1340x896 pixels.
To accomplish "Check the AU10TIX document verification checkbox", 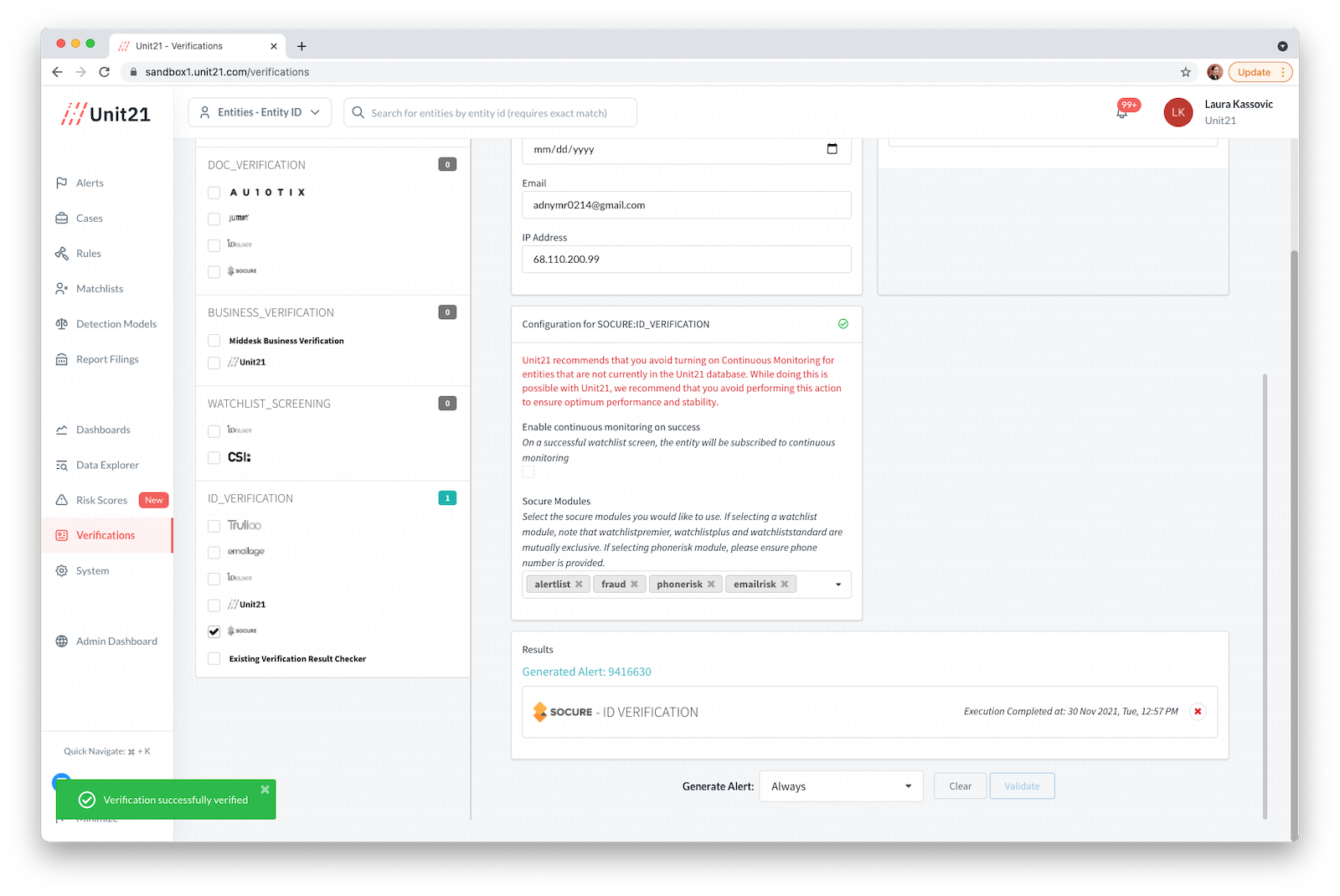I will [x=214, y=193].
